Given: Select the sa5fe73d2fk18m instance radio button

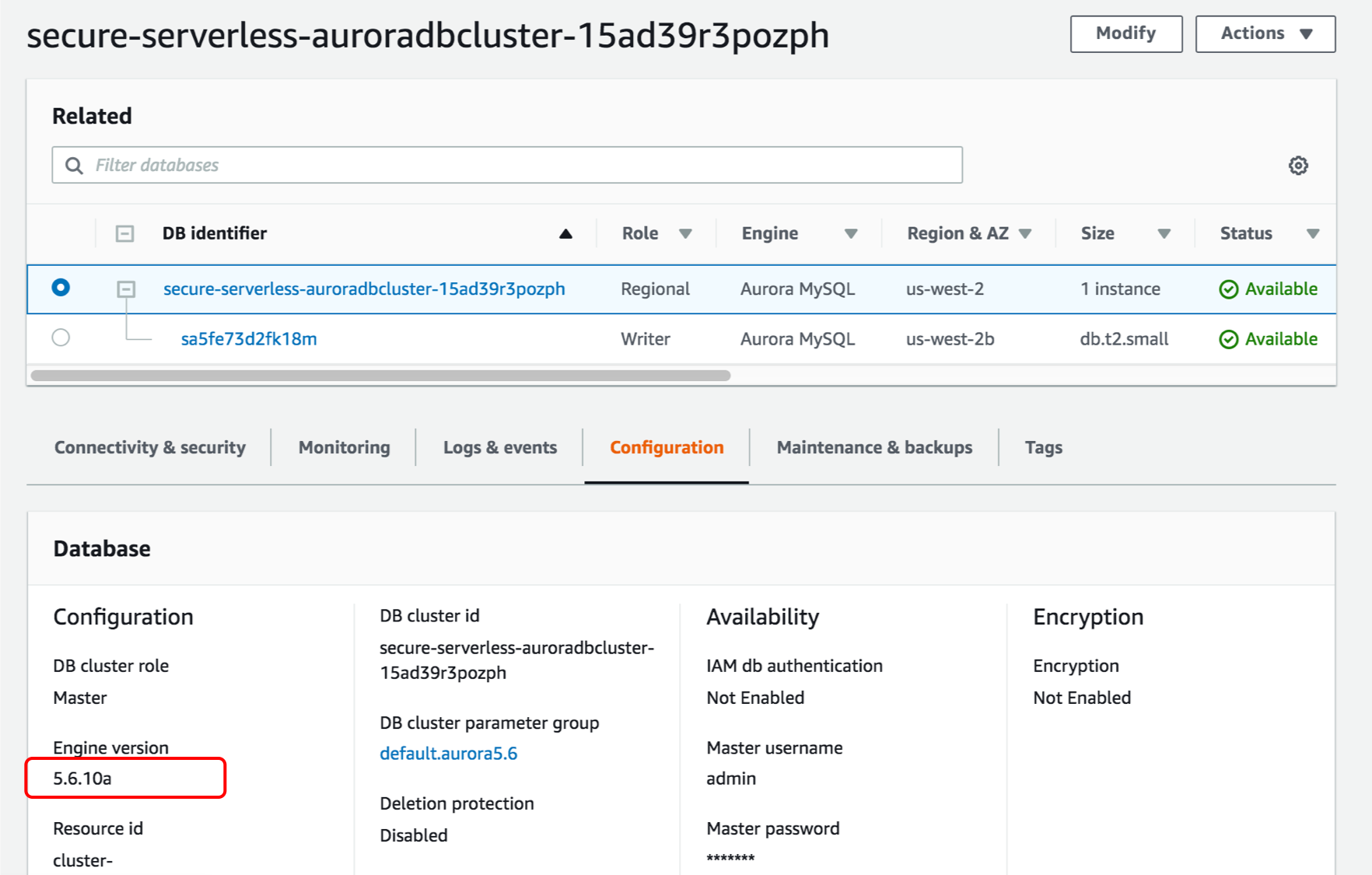Looking at the screenshot, I should (61, 338).
